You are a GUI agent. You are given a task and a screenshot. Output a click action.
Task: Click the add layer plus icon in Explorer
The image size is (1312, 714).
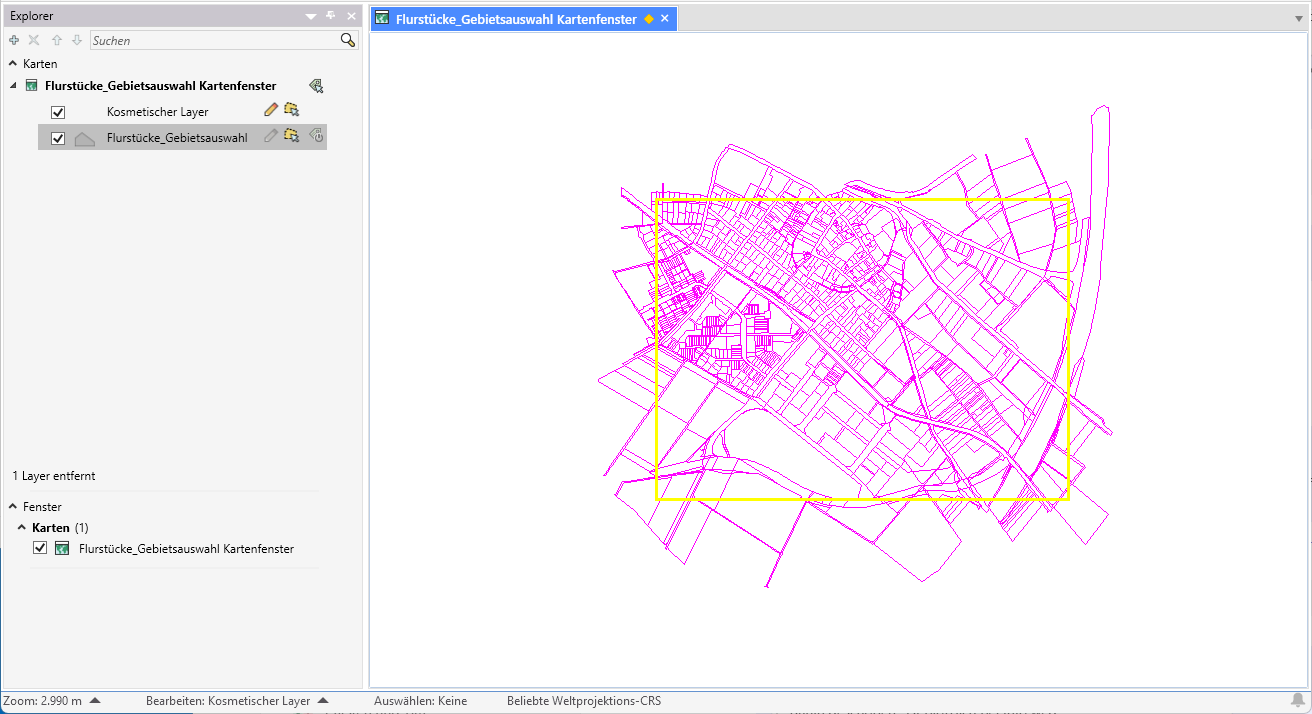[13, 40]
